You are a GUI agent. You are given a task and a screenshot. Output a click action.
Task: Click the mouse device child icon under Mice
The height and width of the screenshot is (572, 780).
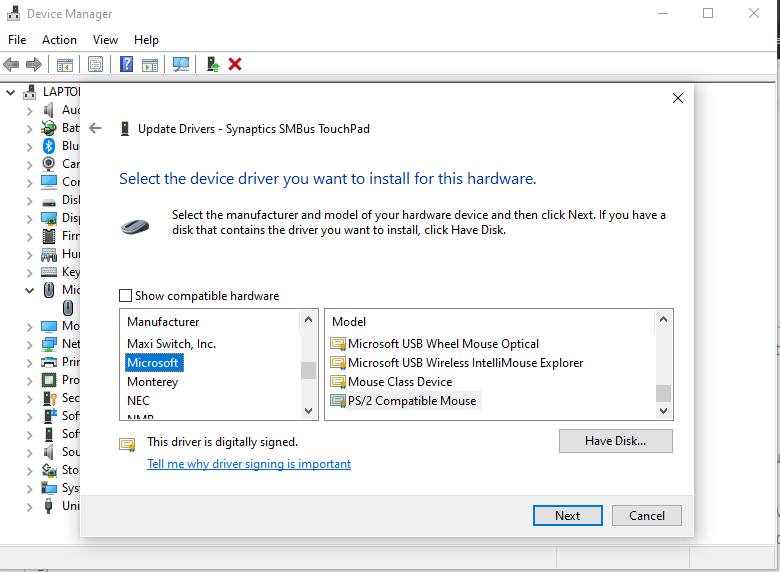click(68, 308)
